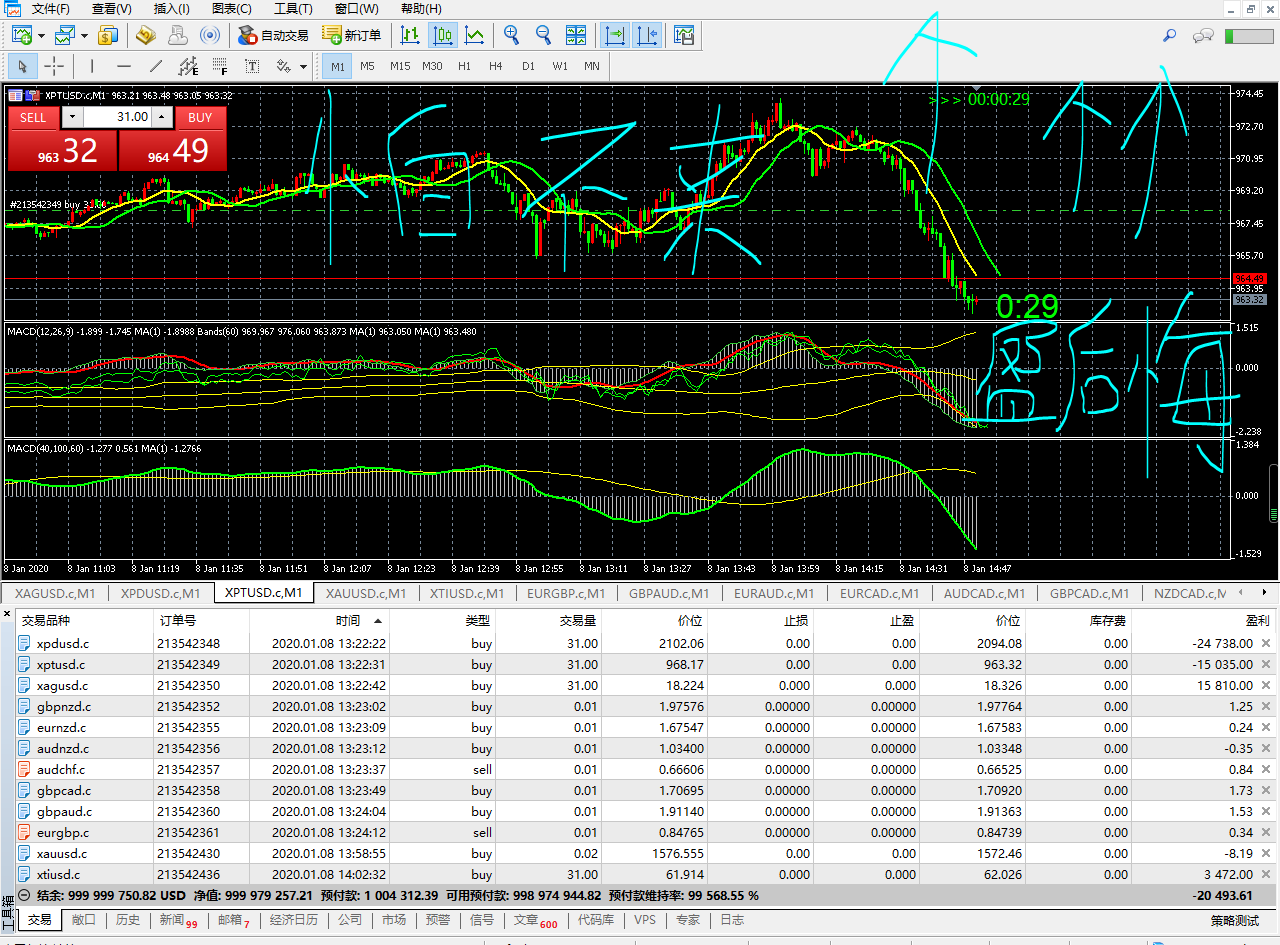Open the gold dollar coins symbols icon
1280x945 pixels.
[x=108, y=36]
